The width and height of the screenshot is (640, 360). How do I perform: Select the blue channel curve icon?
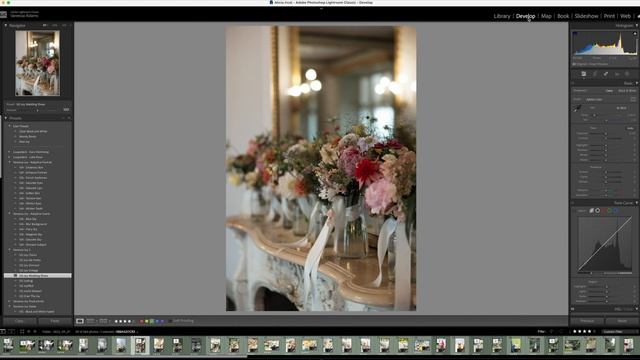616,211
